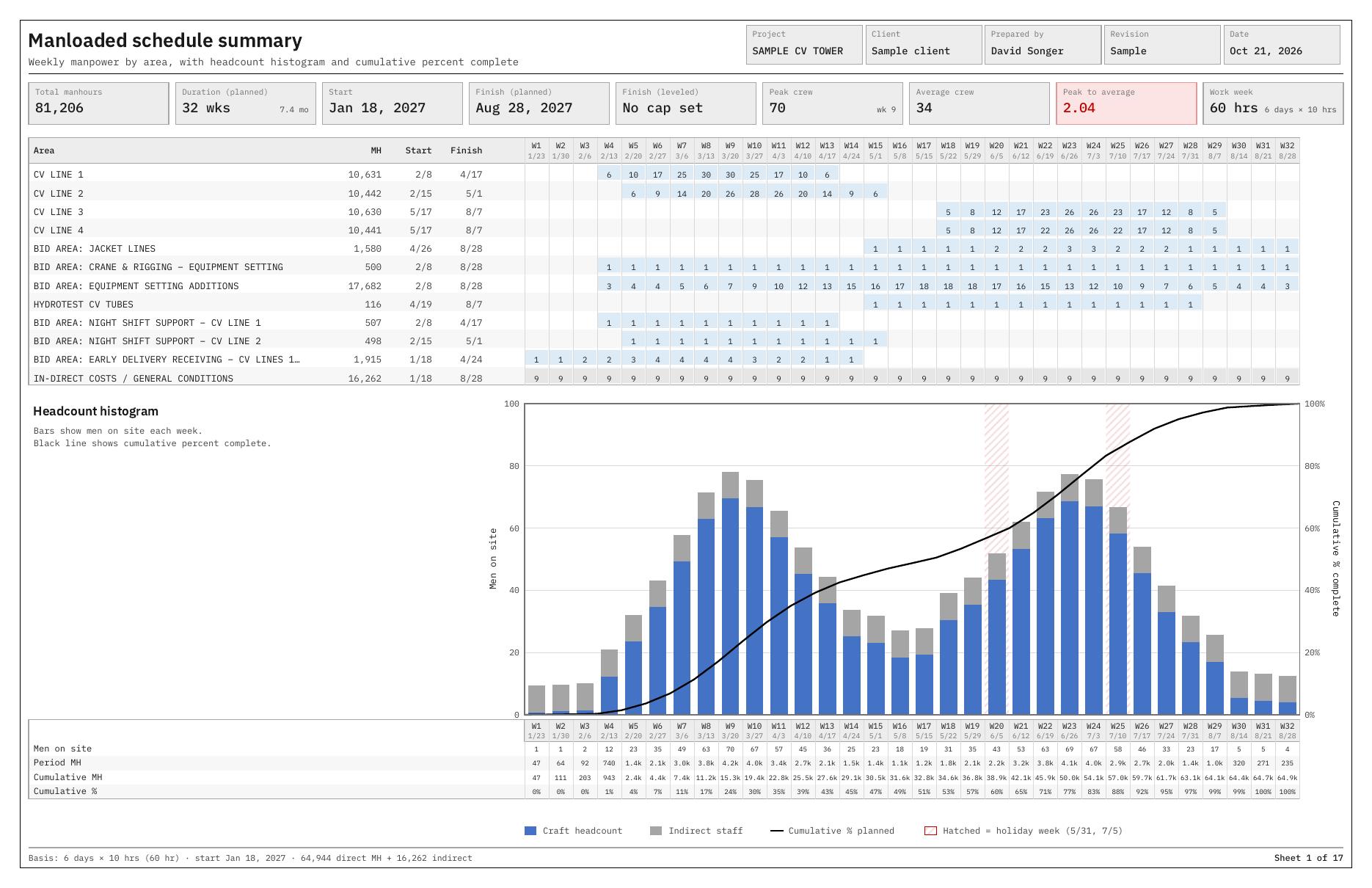The width and height of the screenshot is (1372, 888).
Task: Select the Prepared by field with David Songer
Action: pos(1043,45)
